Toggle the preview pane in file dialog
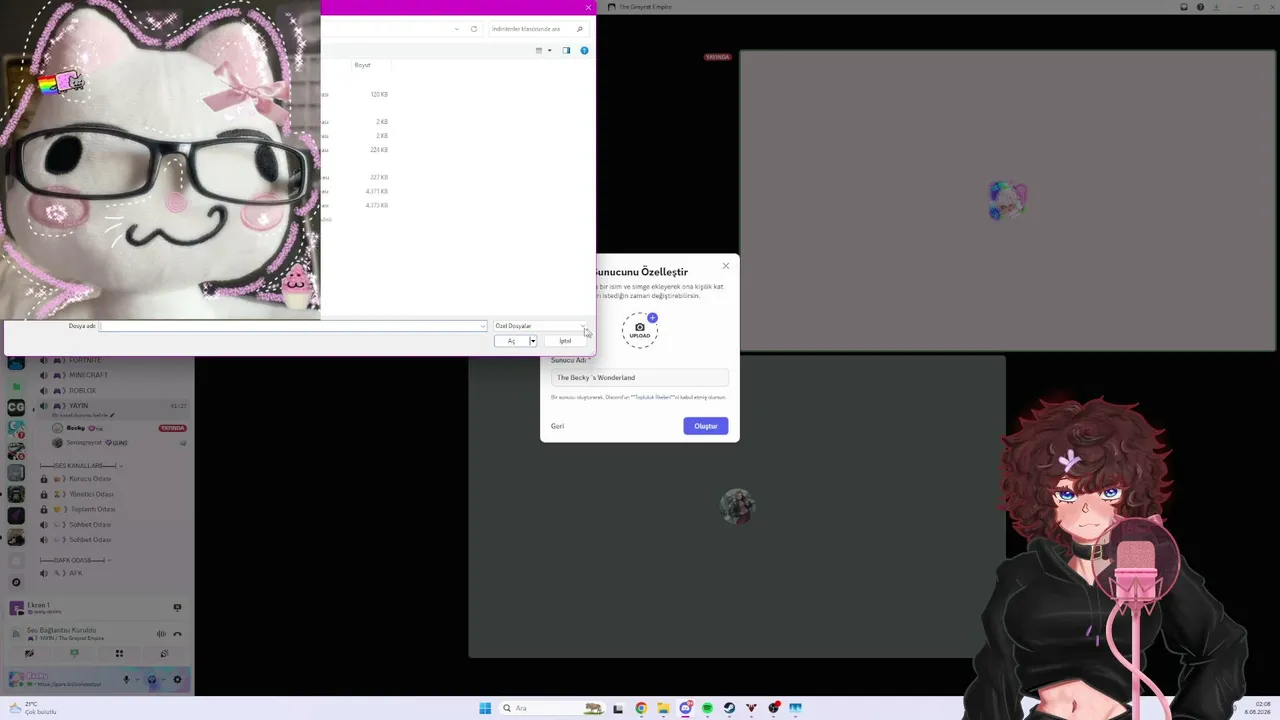Viewport: 1280px width, 720px height. point(566,50)
